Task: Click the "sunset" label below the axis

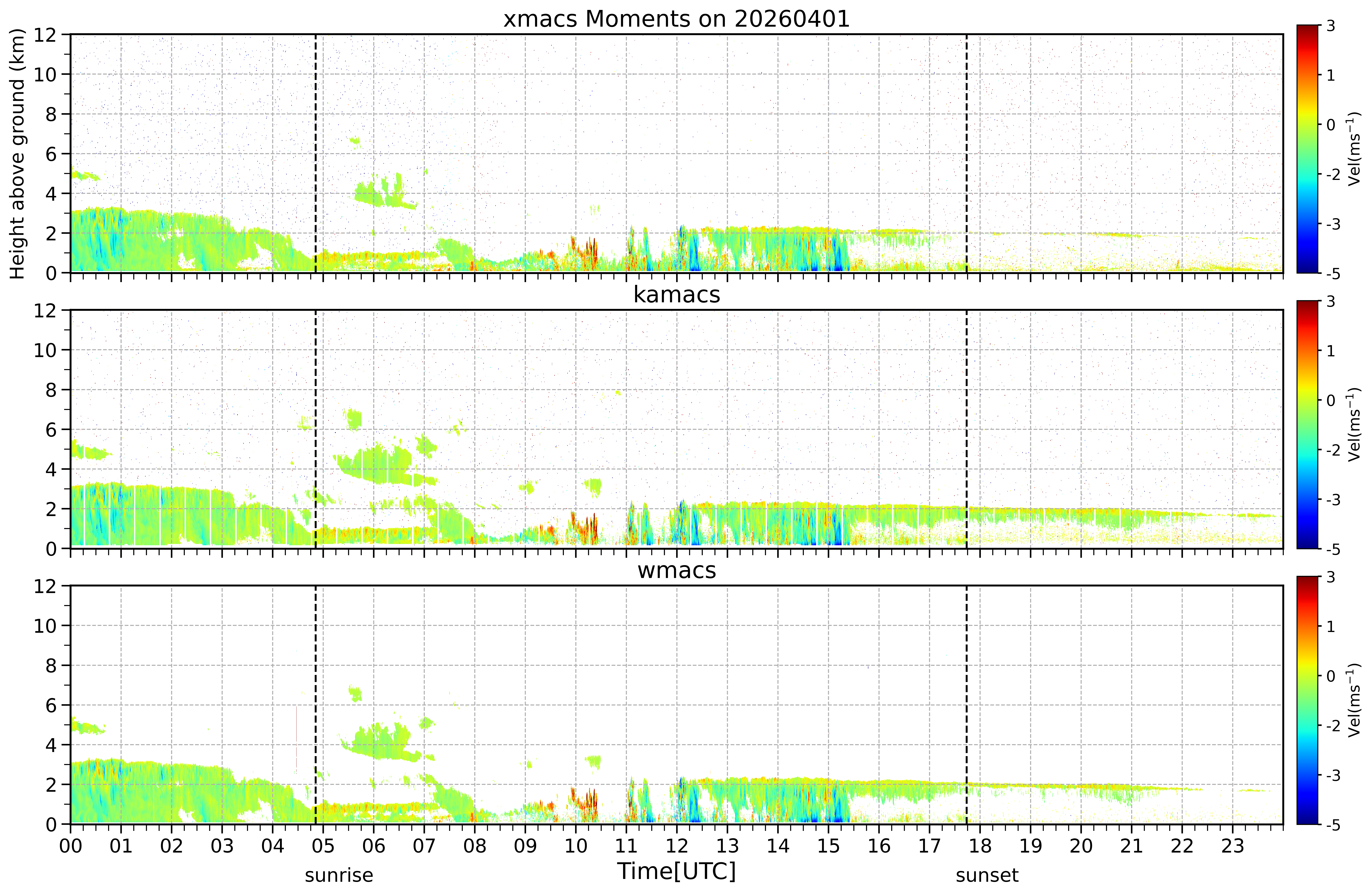Action: coord(987,875)
